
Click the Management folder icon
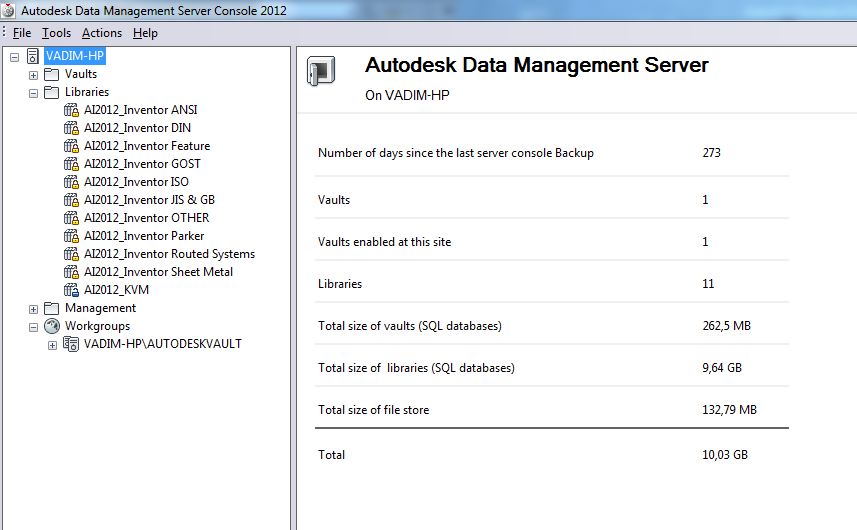click(51, 308)
